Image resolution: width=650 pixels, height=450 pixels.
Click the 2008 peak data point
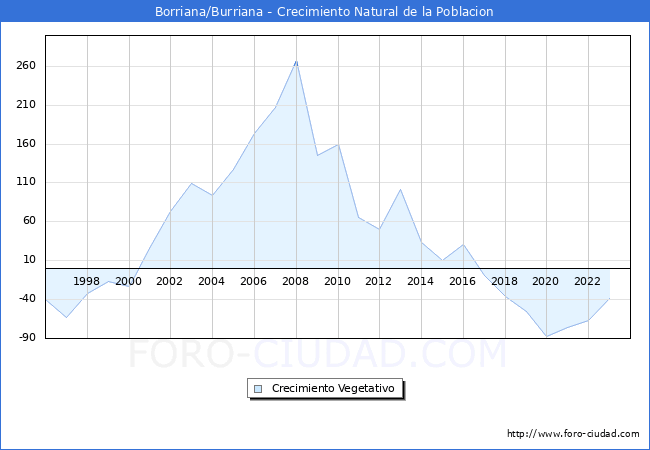296,61
